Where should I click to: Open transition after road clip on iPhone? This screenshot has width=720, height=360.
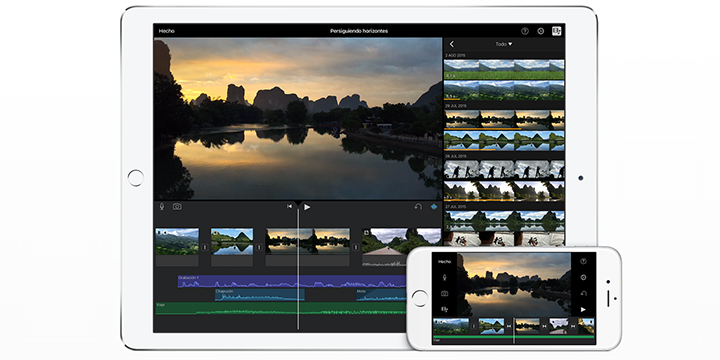point(573,326)
